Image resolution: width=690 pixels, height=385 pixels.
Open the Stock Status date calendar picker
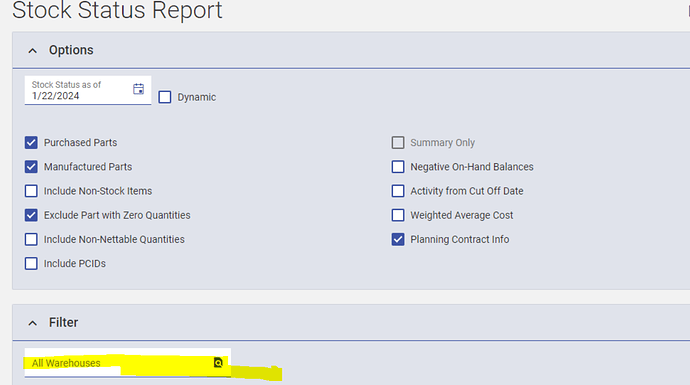(138, 89)
